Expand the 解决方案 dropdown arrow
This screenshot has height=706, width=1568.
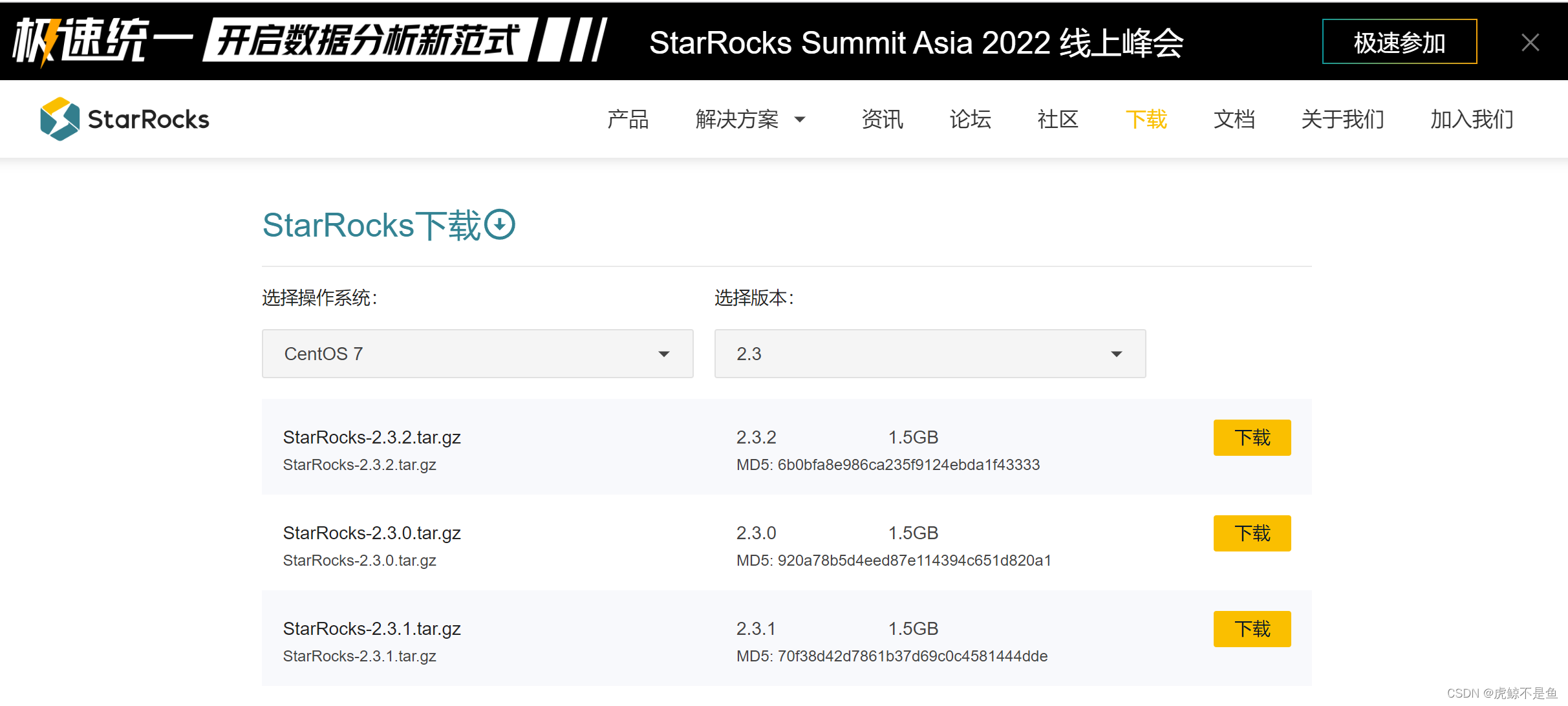[x=800, y=120]
